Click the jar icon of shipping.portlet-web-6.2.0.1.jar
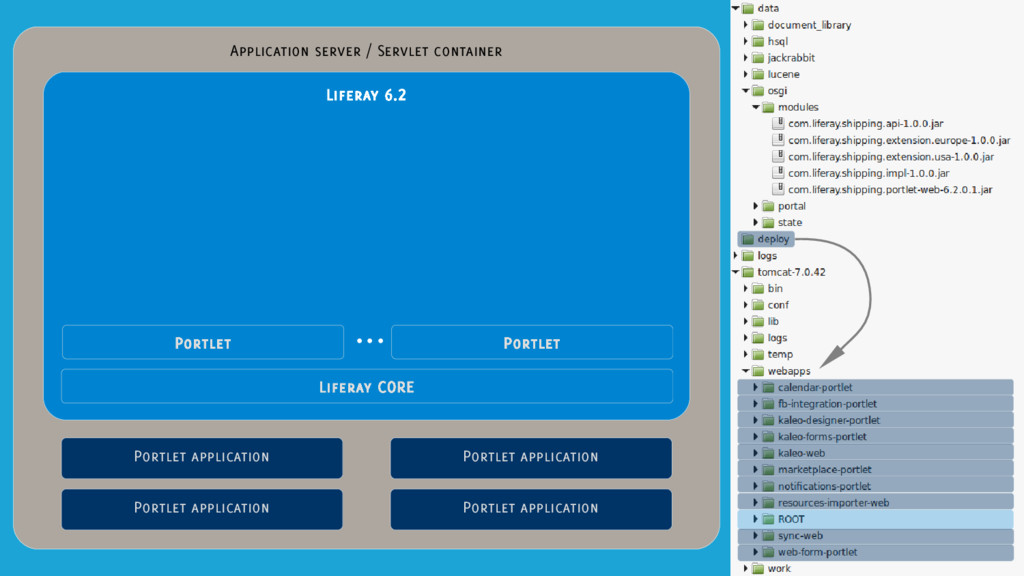The height and width of the screenshot is (576, 1024). [778, 189]
